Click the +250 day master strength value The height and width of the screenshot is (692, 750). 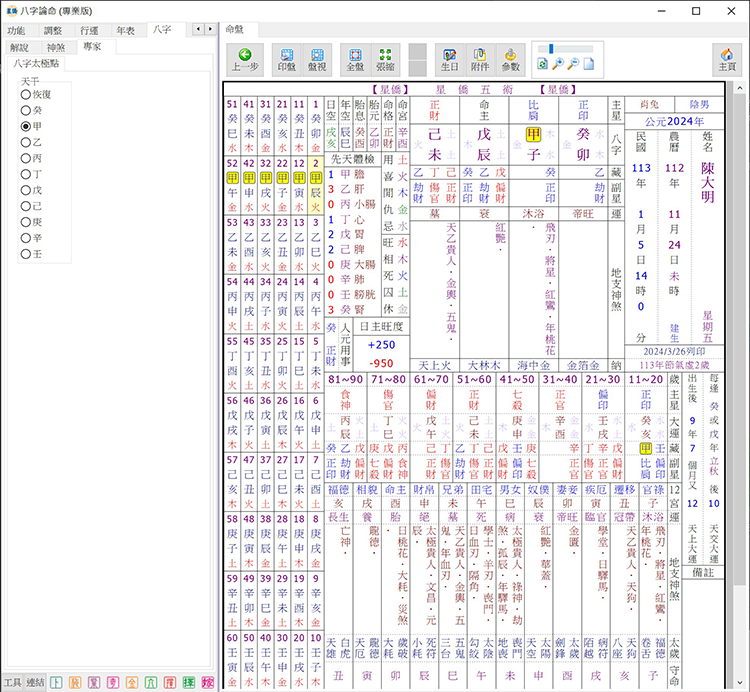click(x=381, y=345)
